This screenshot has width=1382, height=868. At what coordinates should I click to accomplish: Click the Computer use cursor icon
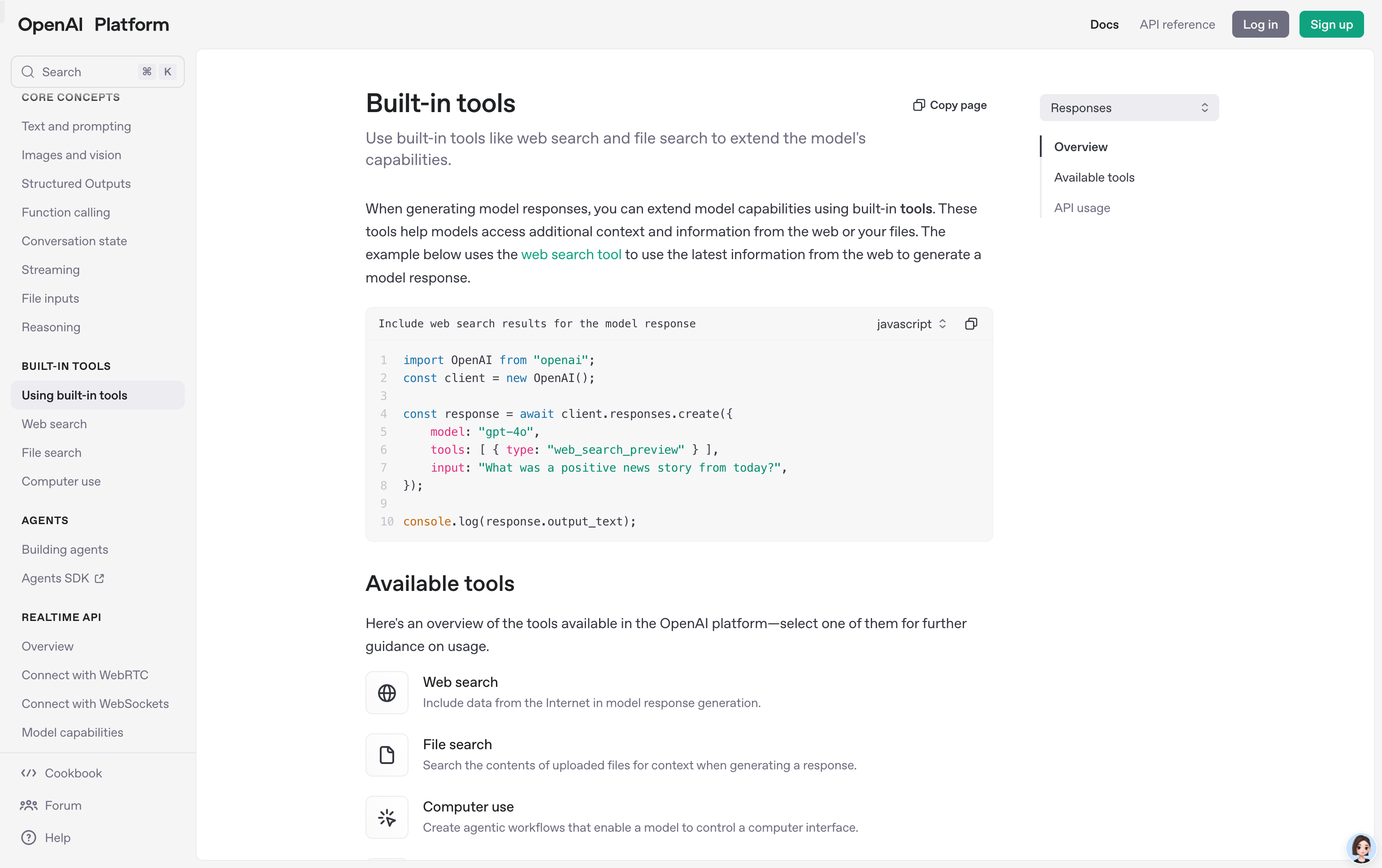tap(387, 817)
